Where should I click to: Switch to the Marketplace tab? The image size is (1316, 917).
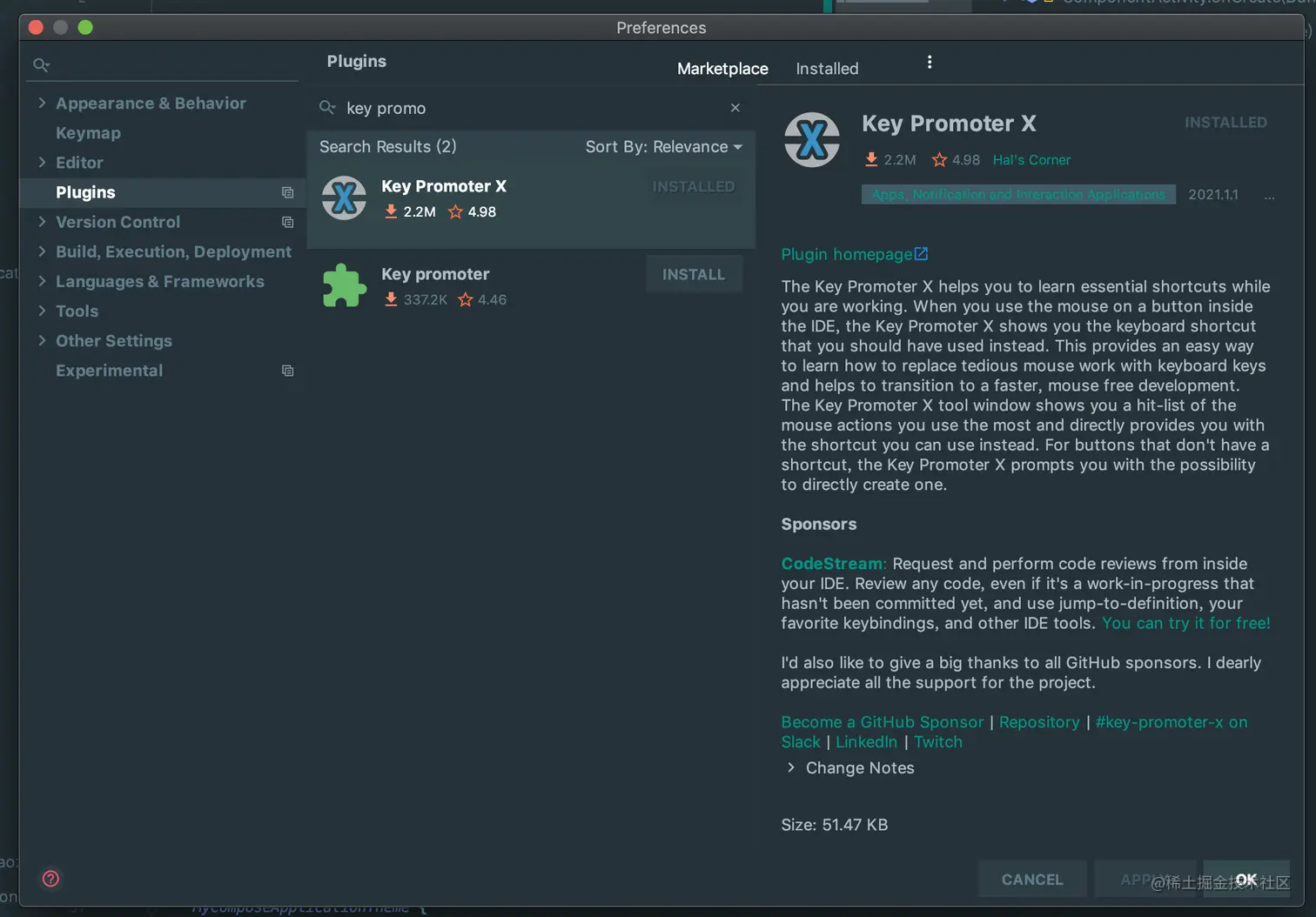point(722,68)
